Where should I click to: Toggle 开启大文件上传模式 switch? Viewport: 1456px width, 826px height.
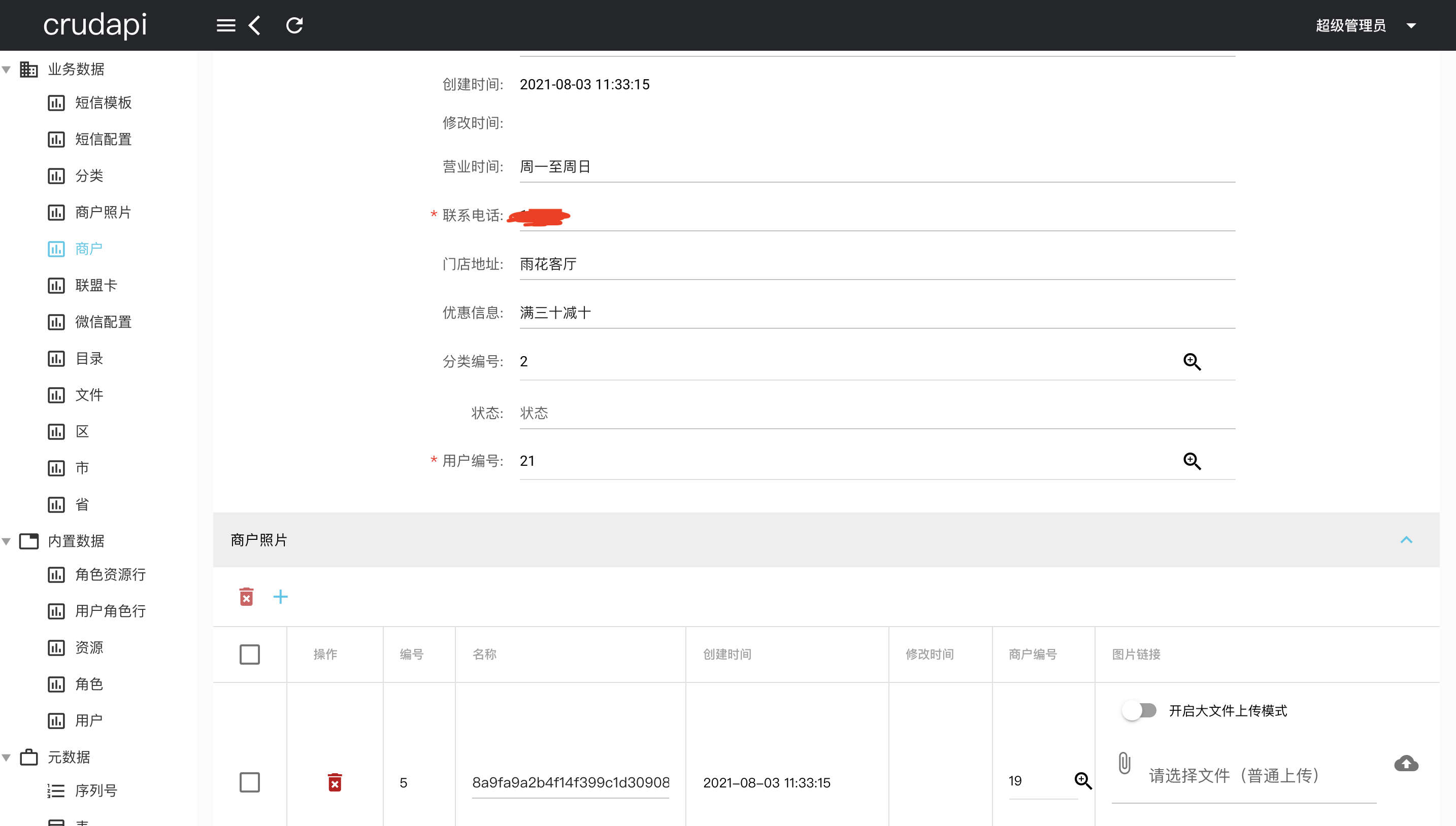tap(1139, 711)
